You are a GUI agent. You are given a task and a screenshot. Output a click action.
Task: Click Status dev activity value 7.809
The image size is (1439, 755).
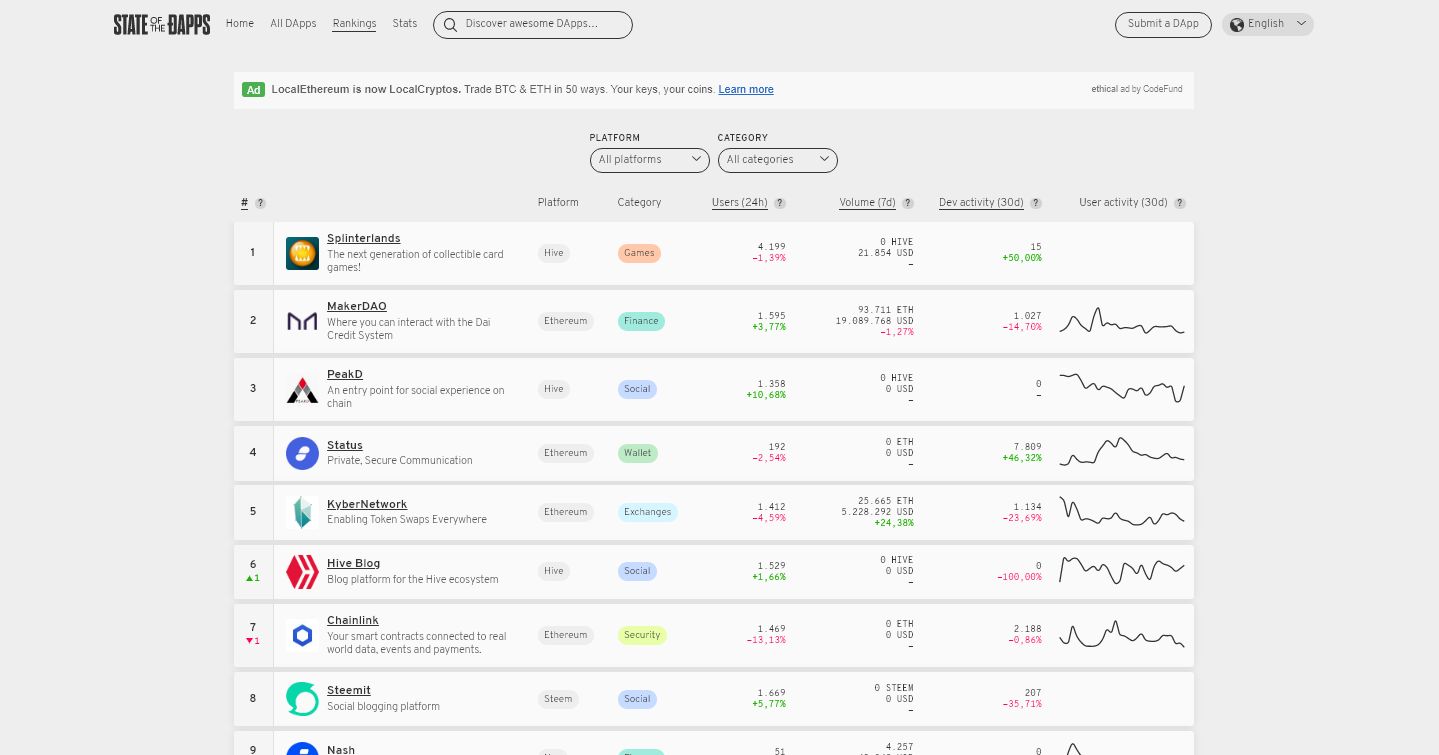1027,447
